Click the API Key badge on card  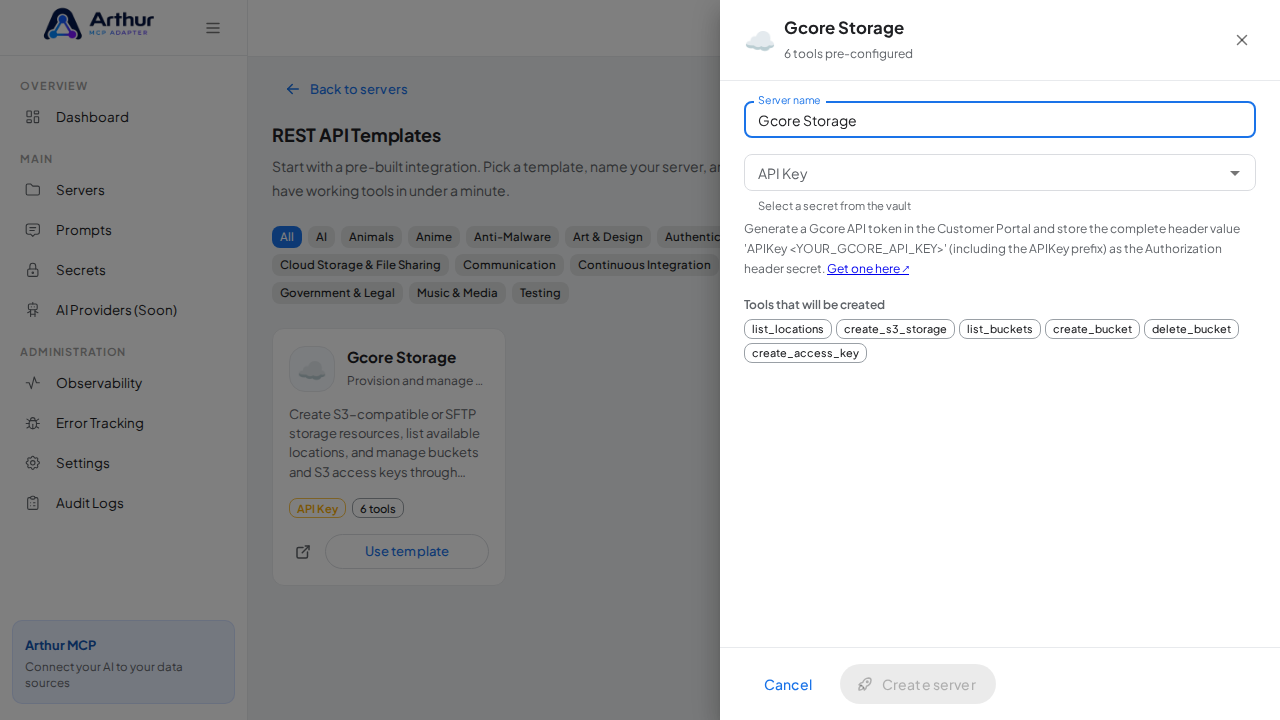317,508
